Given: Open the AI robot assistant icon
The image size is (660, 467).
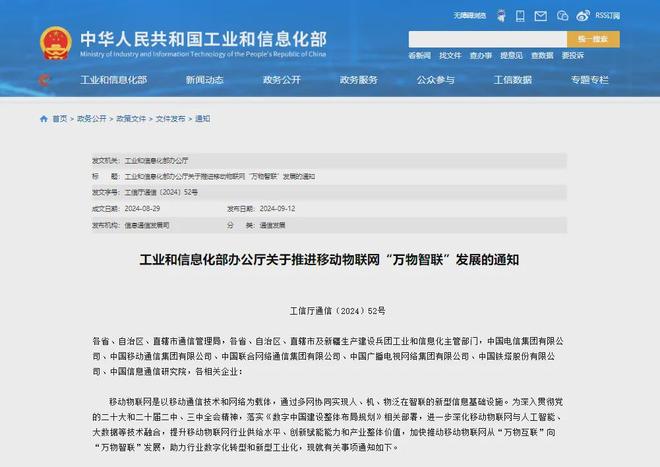Looking at the screenshot, I should tap(501, 16).
